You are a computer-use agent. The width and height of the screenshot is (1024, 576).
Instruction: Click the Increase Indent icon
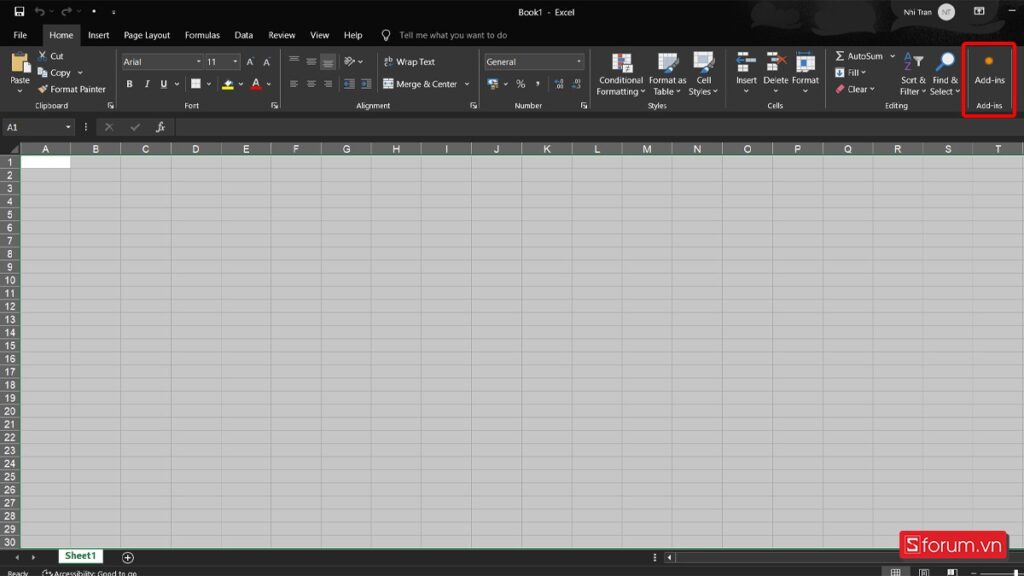coord(366,84)
